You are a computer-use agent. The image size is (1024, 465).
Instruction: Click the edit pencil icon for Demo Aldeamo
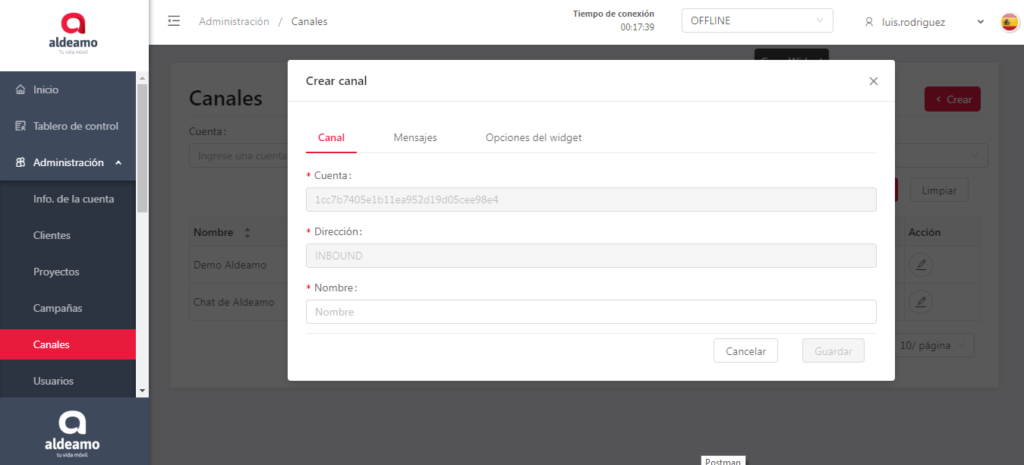[922, 265]
